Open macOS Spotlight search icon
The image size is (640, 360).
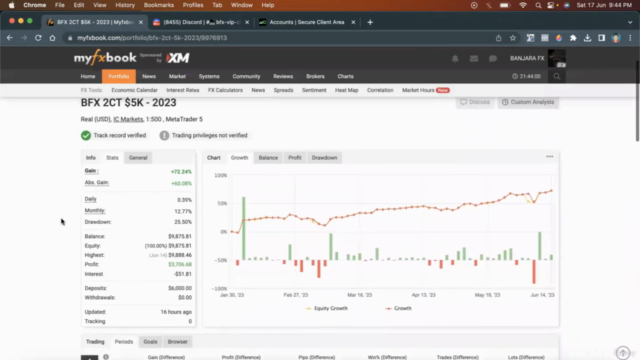538,5
